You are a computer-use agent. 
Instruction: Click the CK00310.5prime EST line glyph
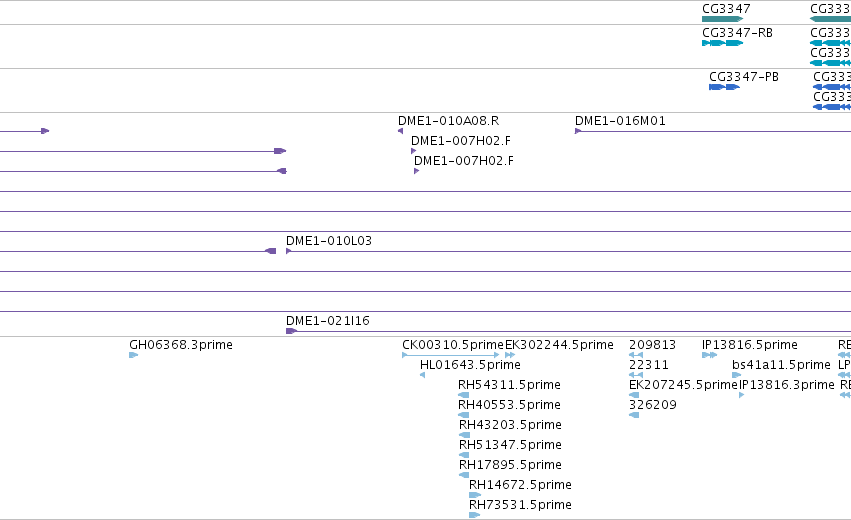(x=450, y=355)
